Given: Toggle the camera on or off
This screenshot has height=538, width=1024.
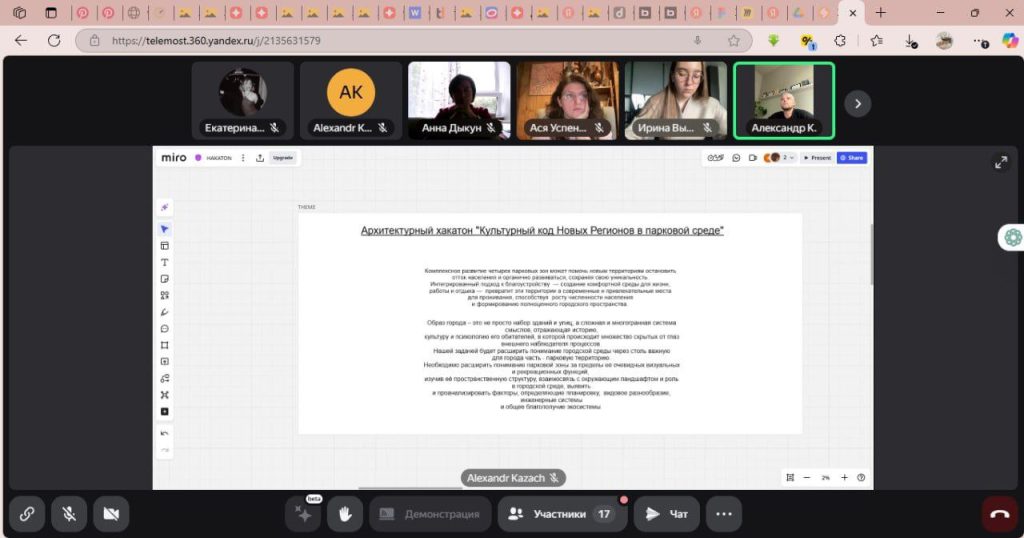Looking at the screenshot, I should [x=111, y=514].
